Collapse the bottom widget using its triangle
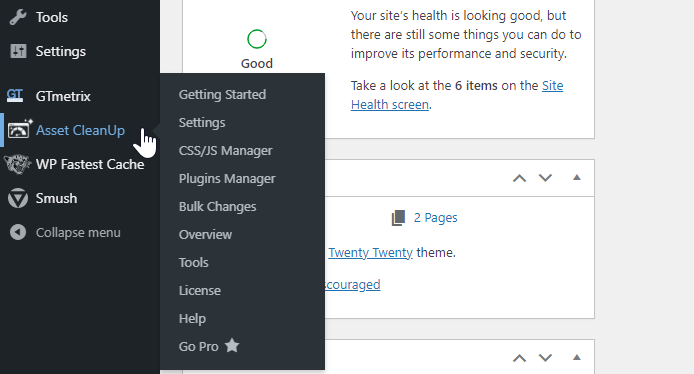The height and width of the screenshot is (374, 694). click(576, 357)
